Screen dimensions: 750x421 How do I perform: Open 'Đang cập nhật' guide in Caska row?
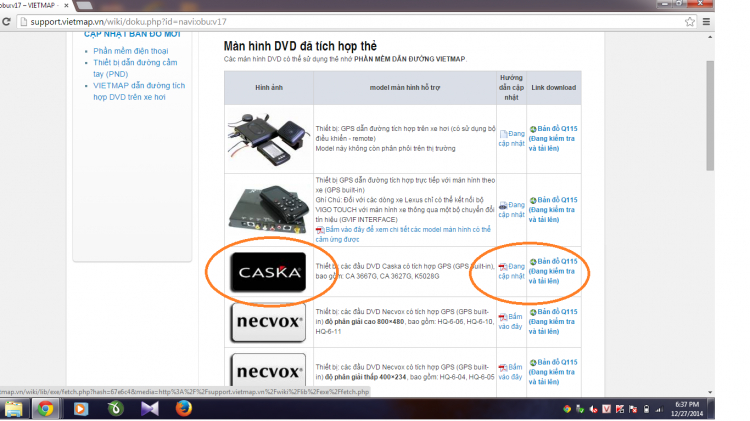pos(511,271)
